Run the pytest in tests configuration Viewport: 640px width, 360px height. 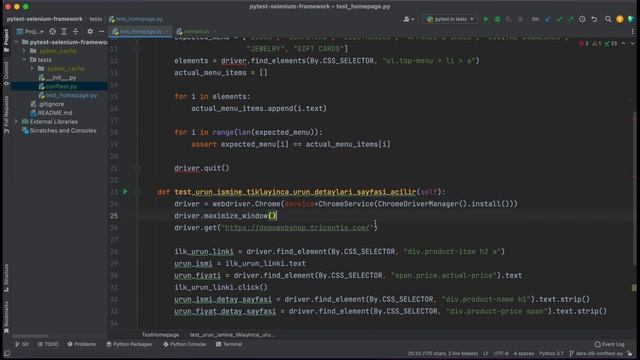486,19
